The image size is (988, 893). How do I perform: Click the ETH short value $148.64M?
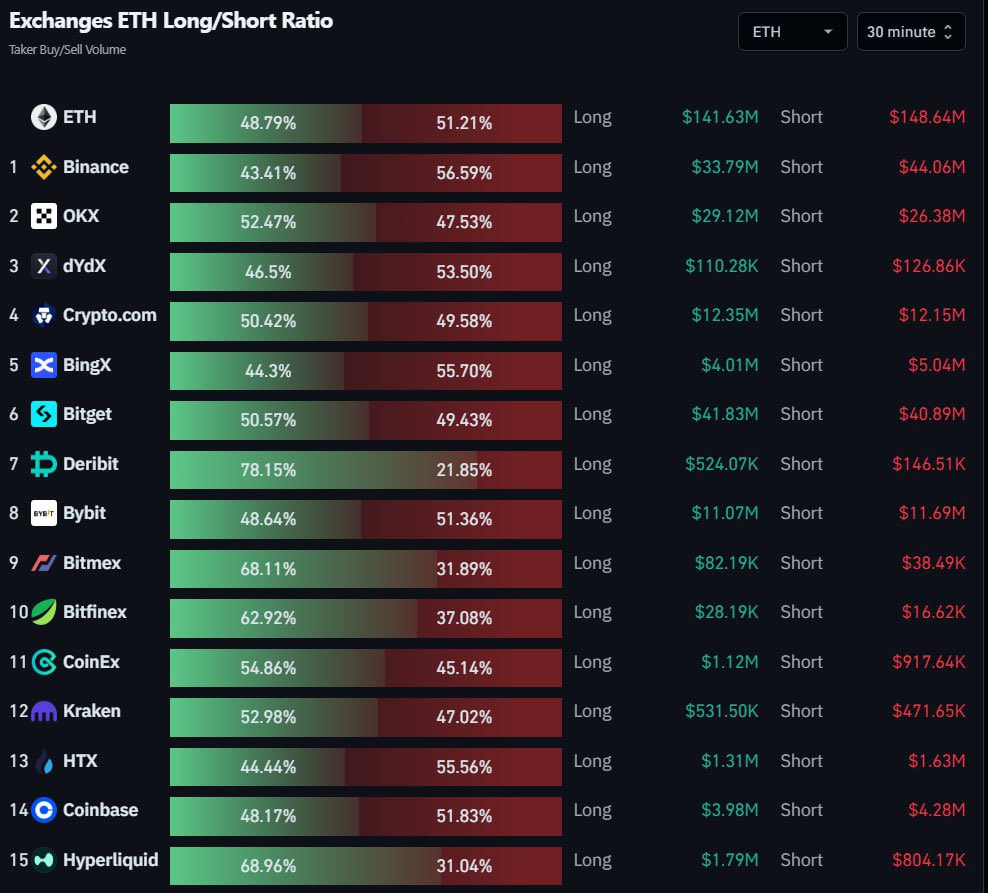(927, 117)
